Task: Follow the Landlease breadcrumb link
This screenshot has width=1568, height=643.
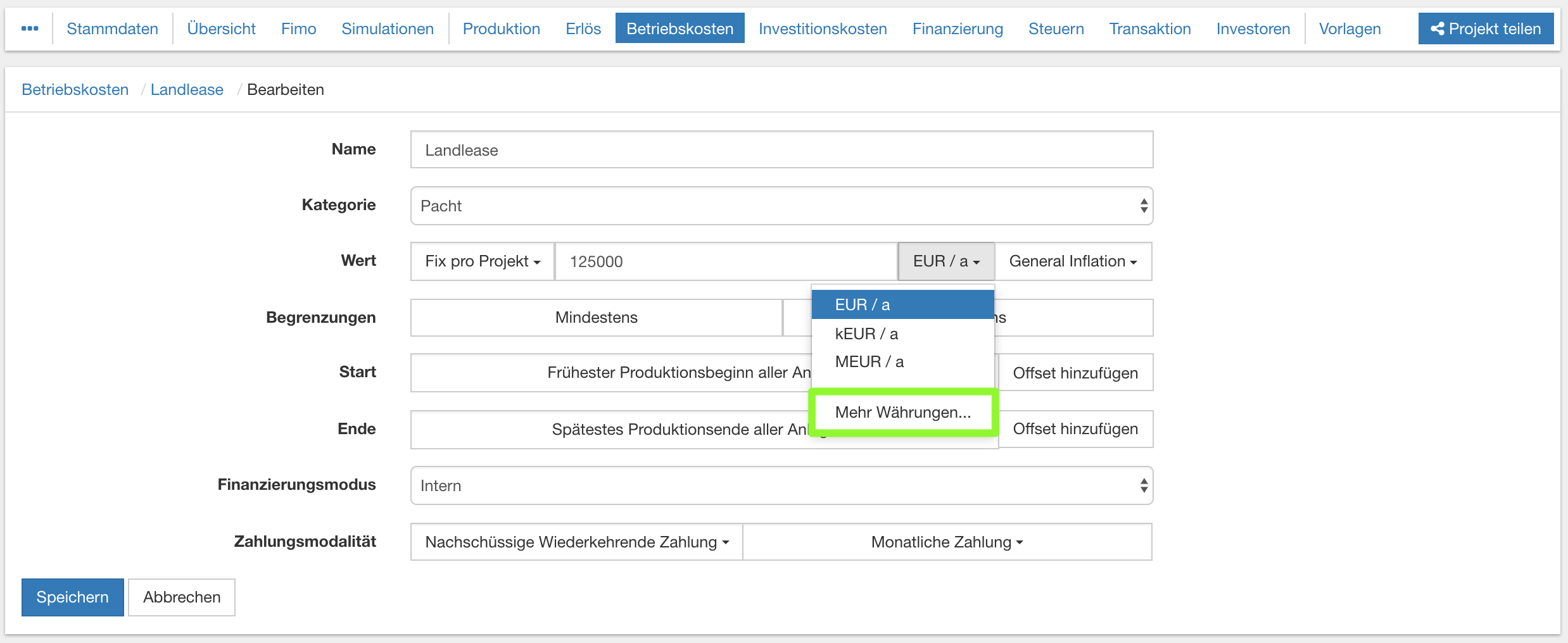Action: 187,89
